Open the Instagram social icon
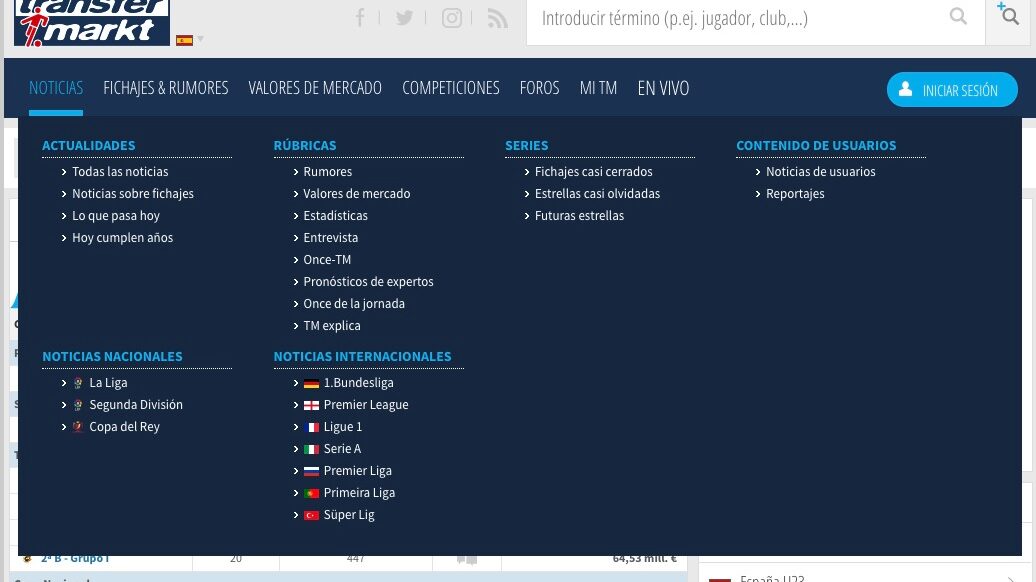Viewport: 1036px width, 582px height. point(452,18)
